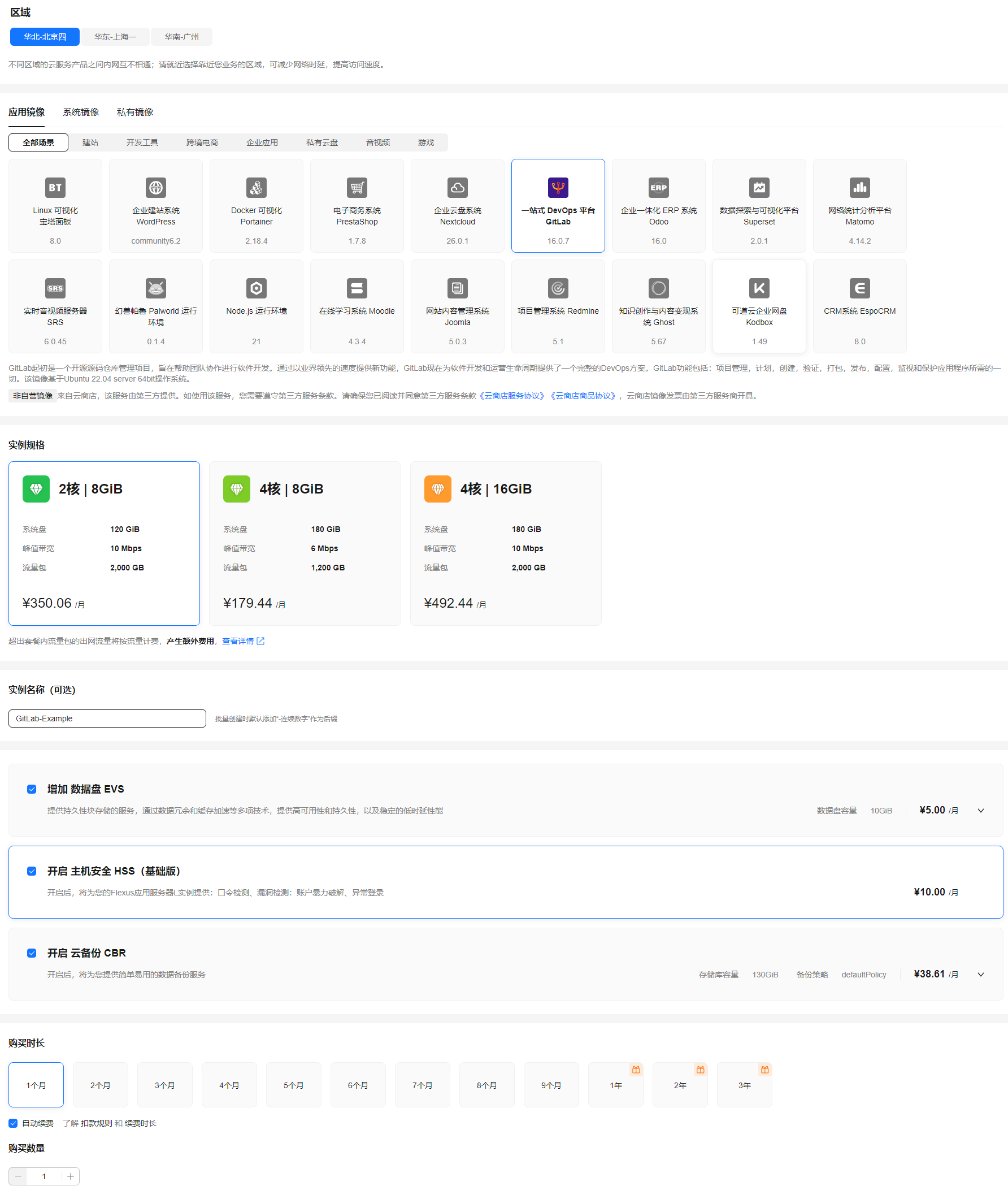Select the 3个月 purchase duration
This screenshot has width=1008, height=1199.
(x=165, y=1085)
